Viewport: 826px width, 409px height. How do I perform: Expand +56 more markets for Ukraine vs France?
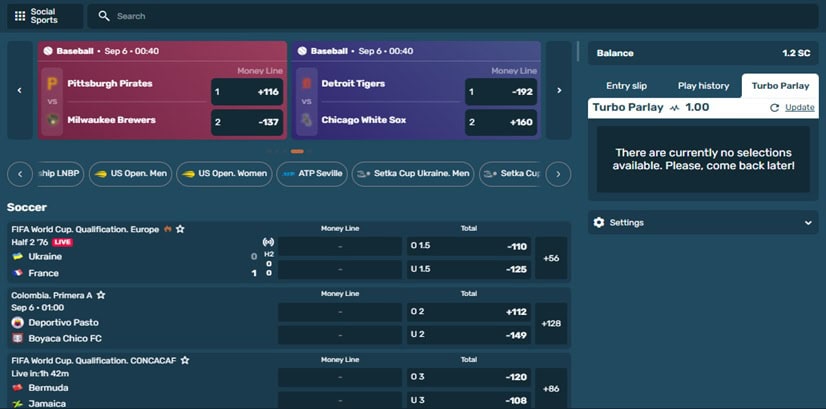point(550,258)
